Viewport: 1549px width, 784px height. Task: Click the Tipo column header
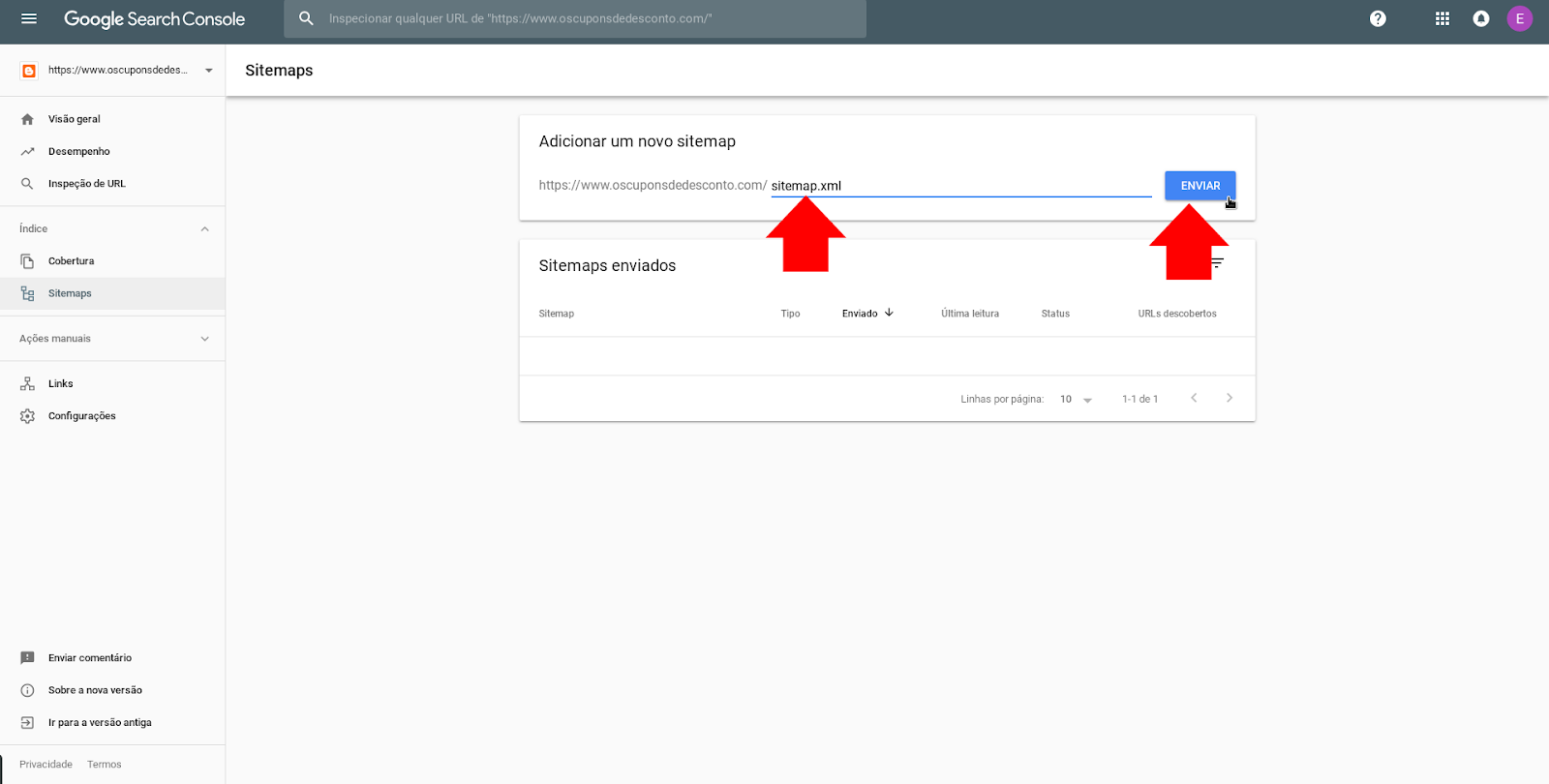point(790,314)
